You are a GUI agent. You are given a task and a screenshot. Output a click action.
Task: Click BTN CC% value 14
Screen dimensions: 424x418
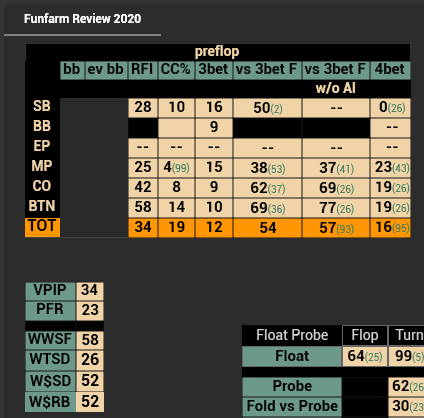pos(176,208)
